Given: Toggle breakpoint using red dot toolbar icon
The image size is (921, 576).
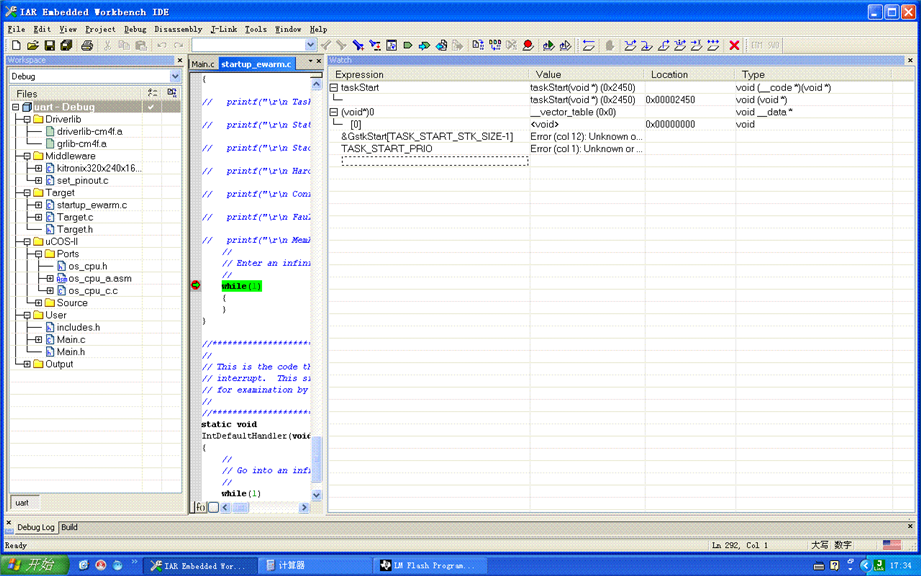Looking at the screenshot, I should 527,45.
